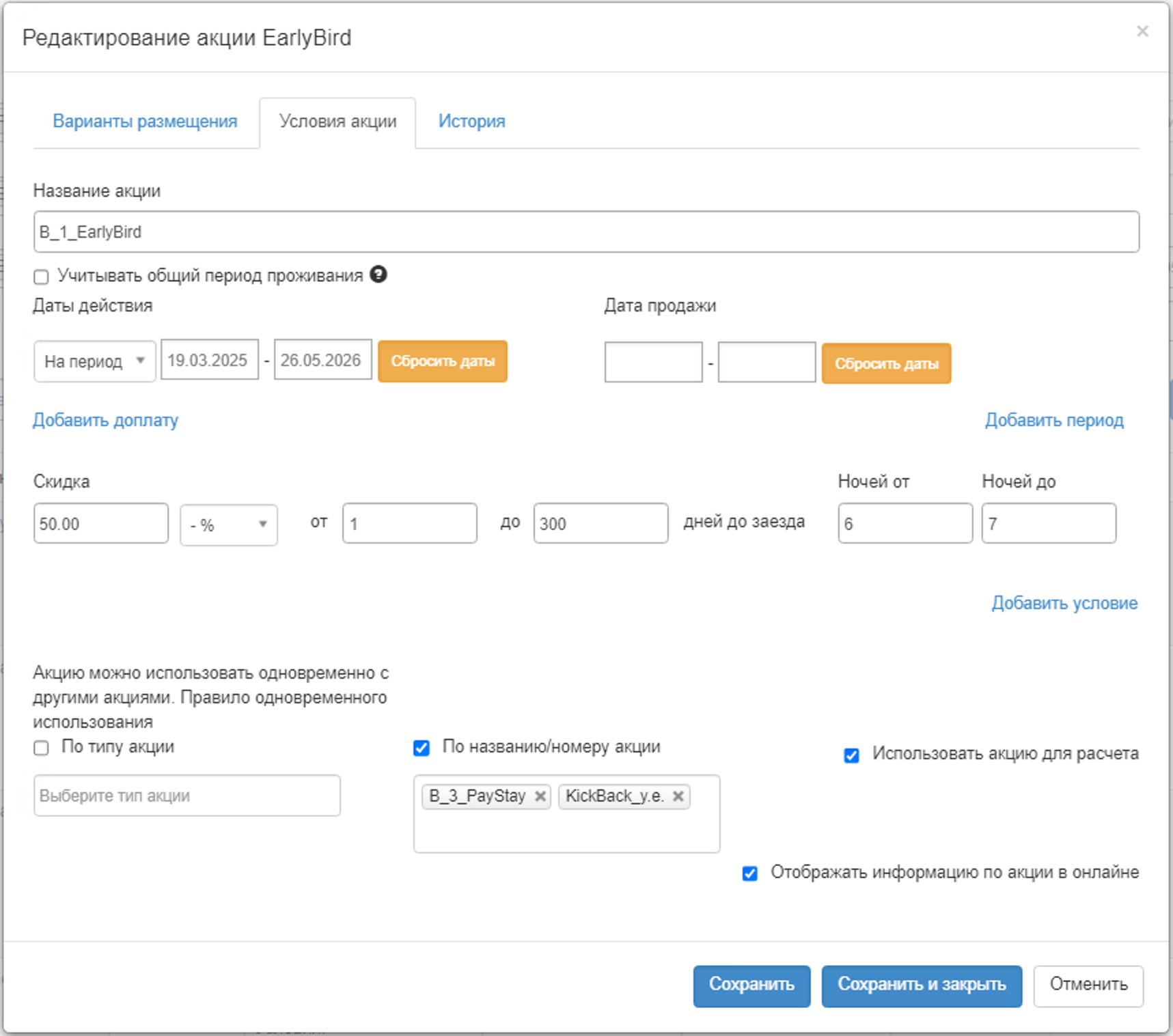Click the 'Добавить условие' link
Image resolution: width=1173 pixels, height=1036 pixels.
click(1064, 603)
